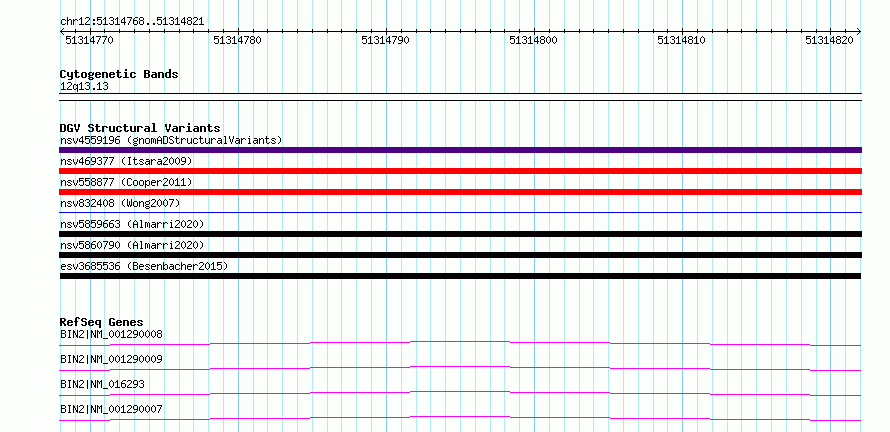Click the right arrow end of the ruler
Screen dimensions: 890x432
(859, 32)
